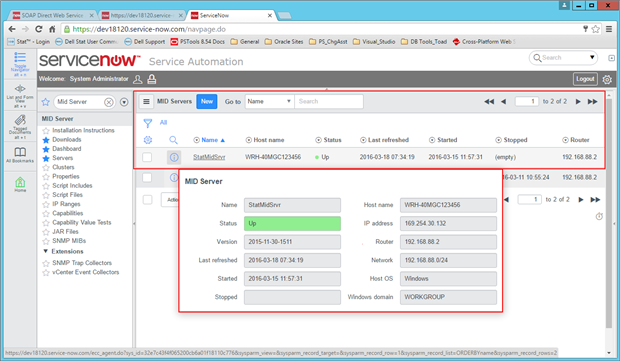The image size is (620, 361).
Task: Open the Last refreshed column menu
Action: 363,140
